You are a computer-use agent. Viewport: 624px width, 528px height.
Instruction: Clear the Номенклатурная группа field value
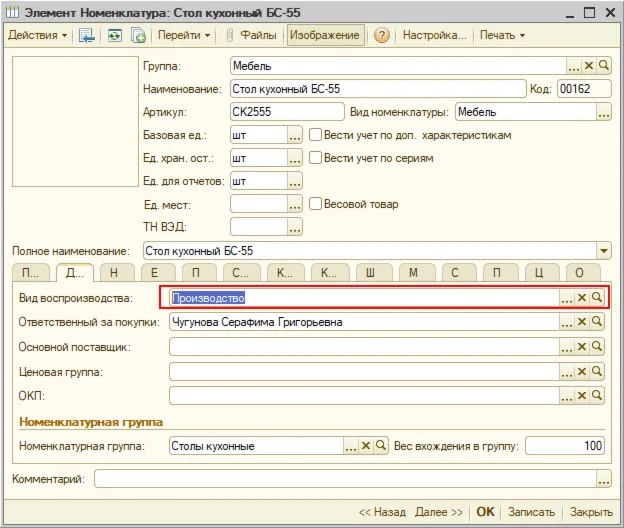click(366, 446)
